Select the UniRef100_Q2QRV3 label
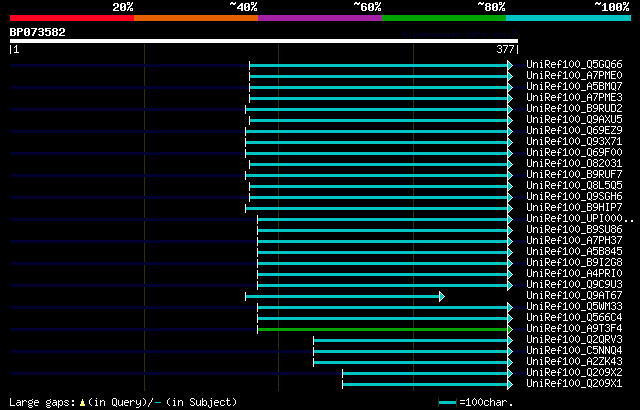Viewport: 640px width, 410px height. [x=574, y=340]
